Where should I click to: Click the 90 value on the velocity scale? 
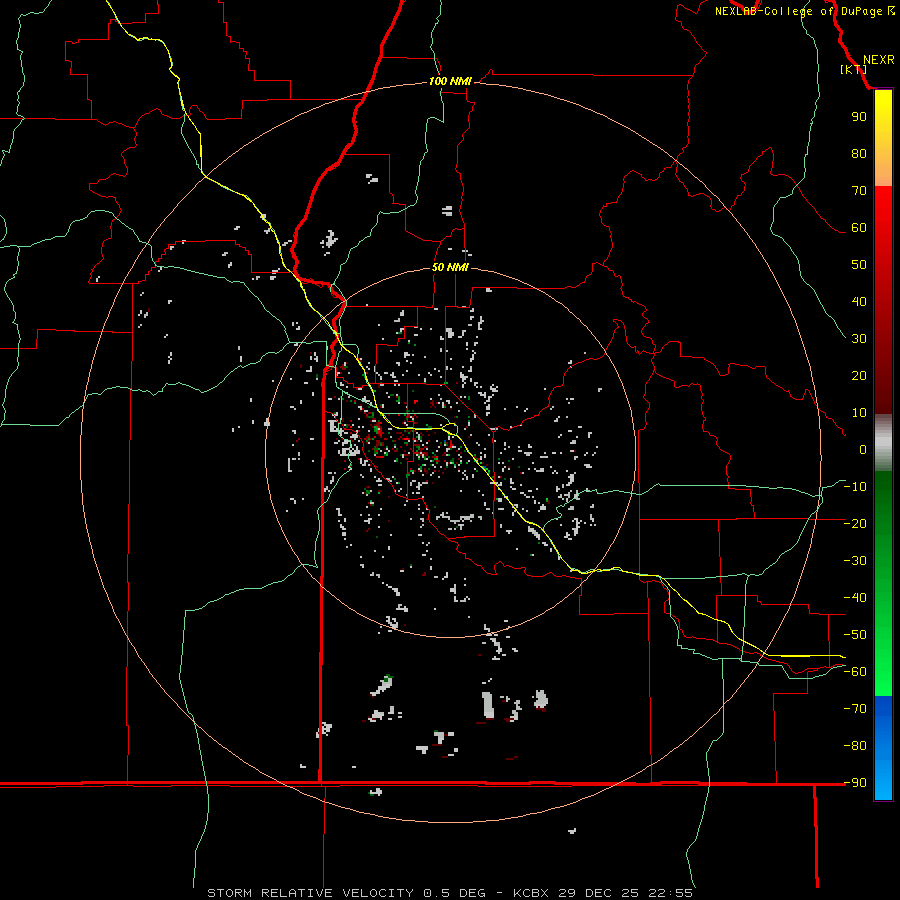(x=859, y=117)
